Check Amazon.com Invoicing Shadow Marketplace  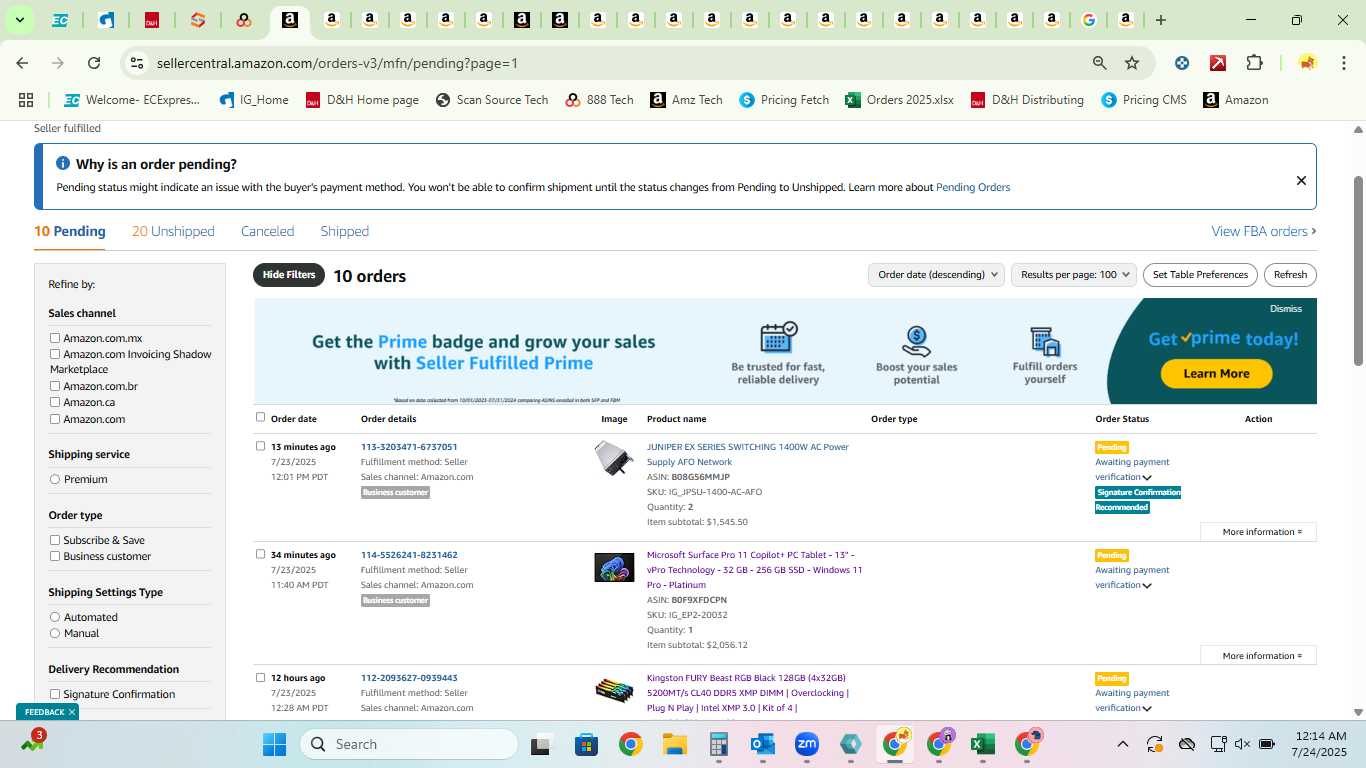[x=55, y=354]
